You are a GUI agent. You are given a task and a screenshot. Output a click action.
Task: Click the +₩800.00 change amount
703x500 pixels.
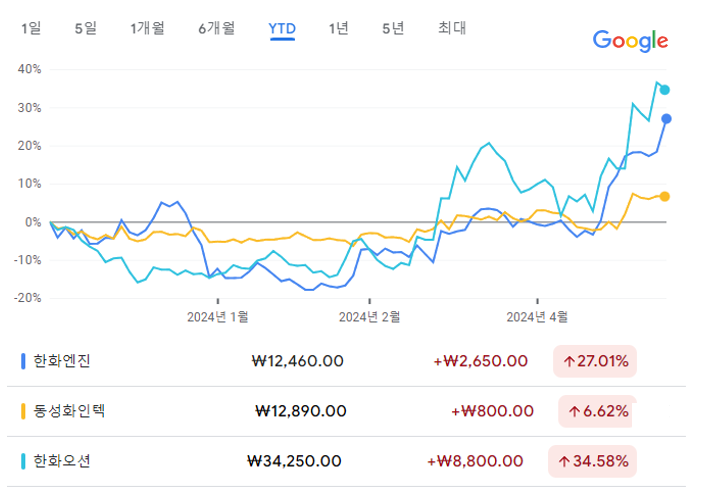point(492,411)
